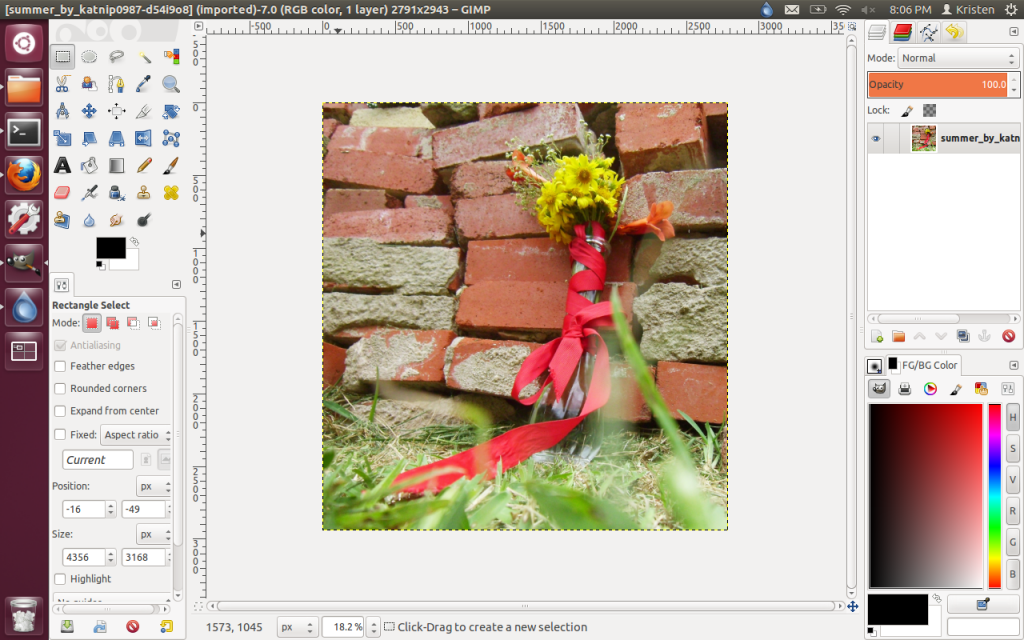Screen dimensions: 1024x640
Task: Toggle the lock alpha channel checkerboard button
Action: pos(929,110)
